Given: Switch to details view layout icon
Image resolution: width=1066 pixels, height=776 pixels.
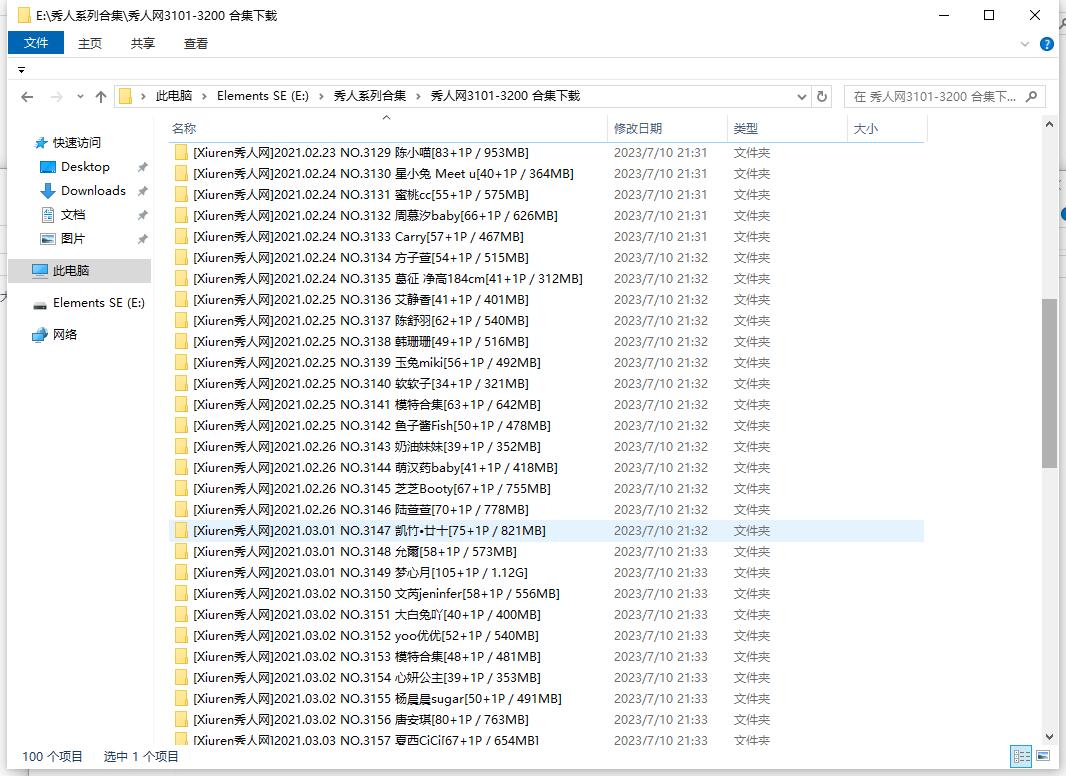Looking at the screenshot, I should (1021, 756).
